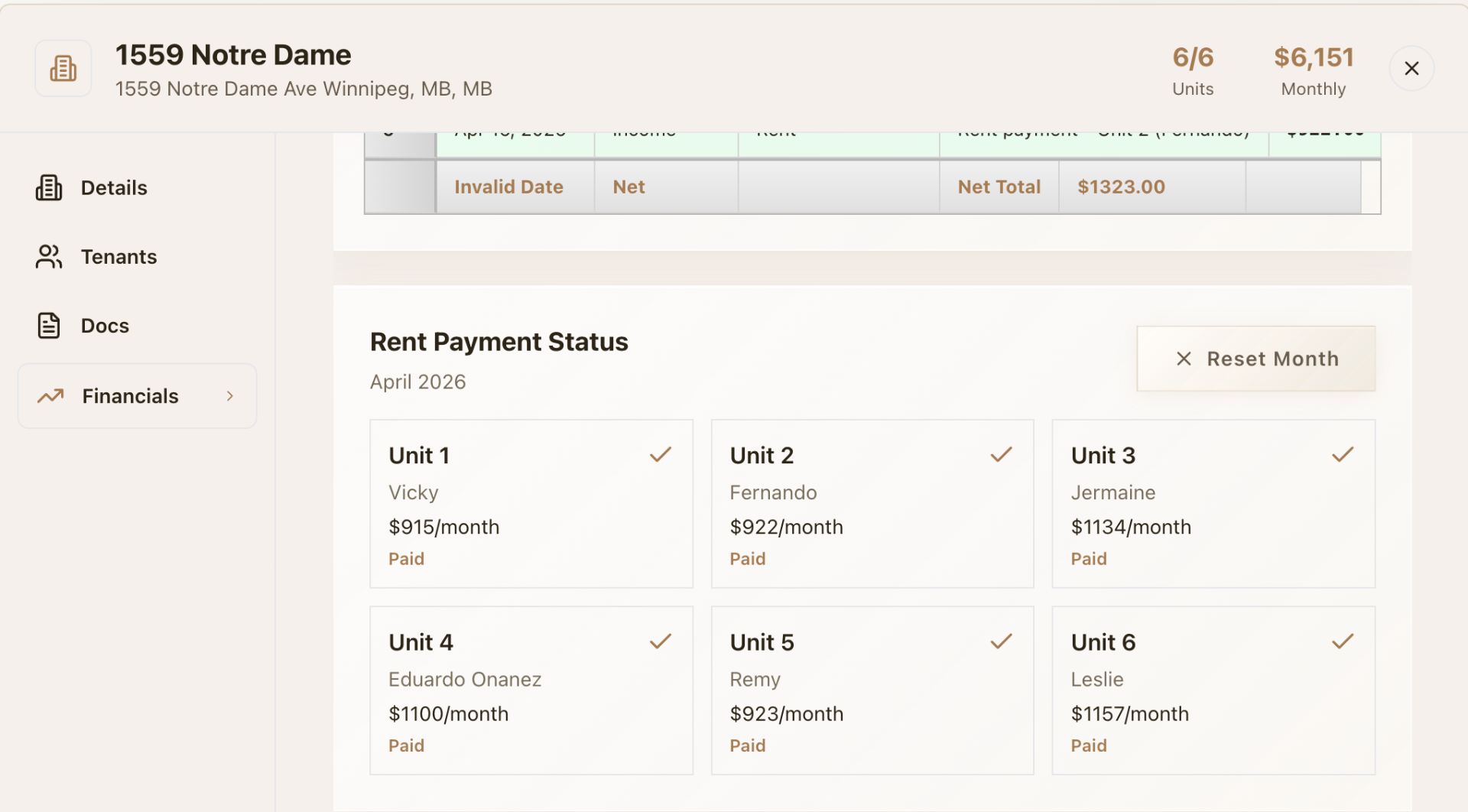The image size is (1468, 812).
Task: Click the $1157/month rent amount
Action: coord(1130,713)
